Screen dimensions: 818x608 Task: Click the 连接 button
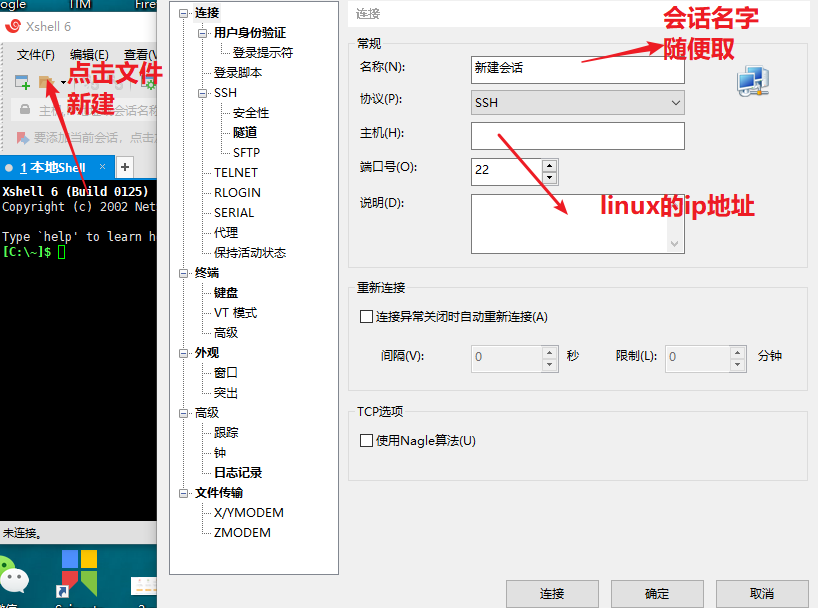pyautogui.click(x=552, y=593)
